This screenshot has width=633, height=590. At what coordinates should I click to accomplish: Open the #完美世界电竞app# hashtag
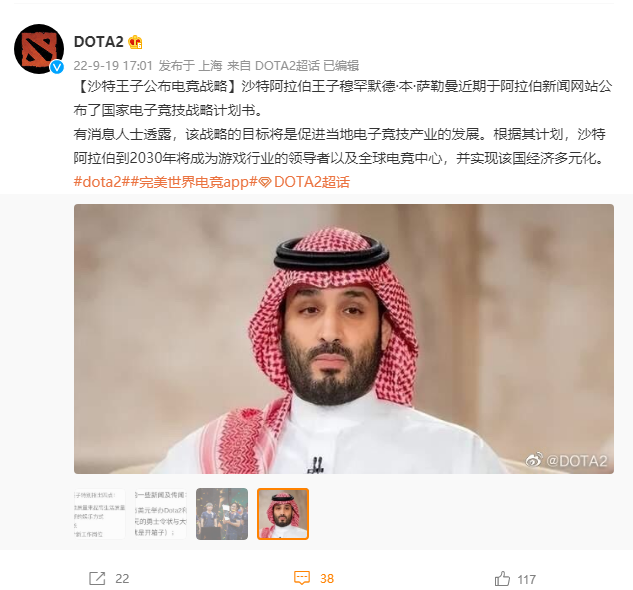pos(193,182)
